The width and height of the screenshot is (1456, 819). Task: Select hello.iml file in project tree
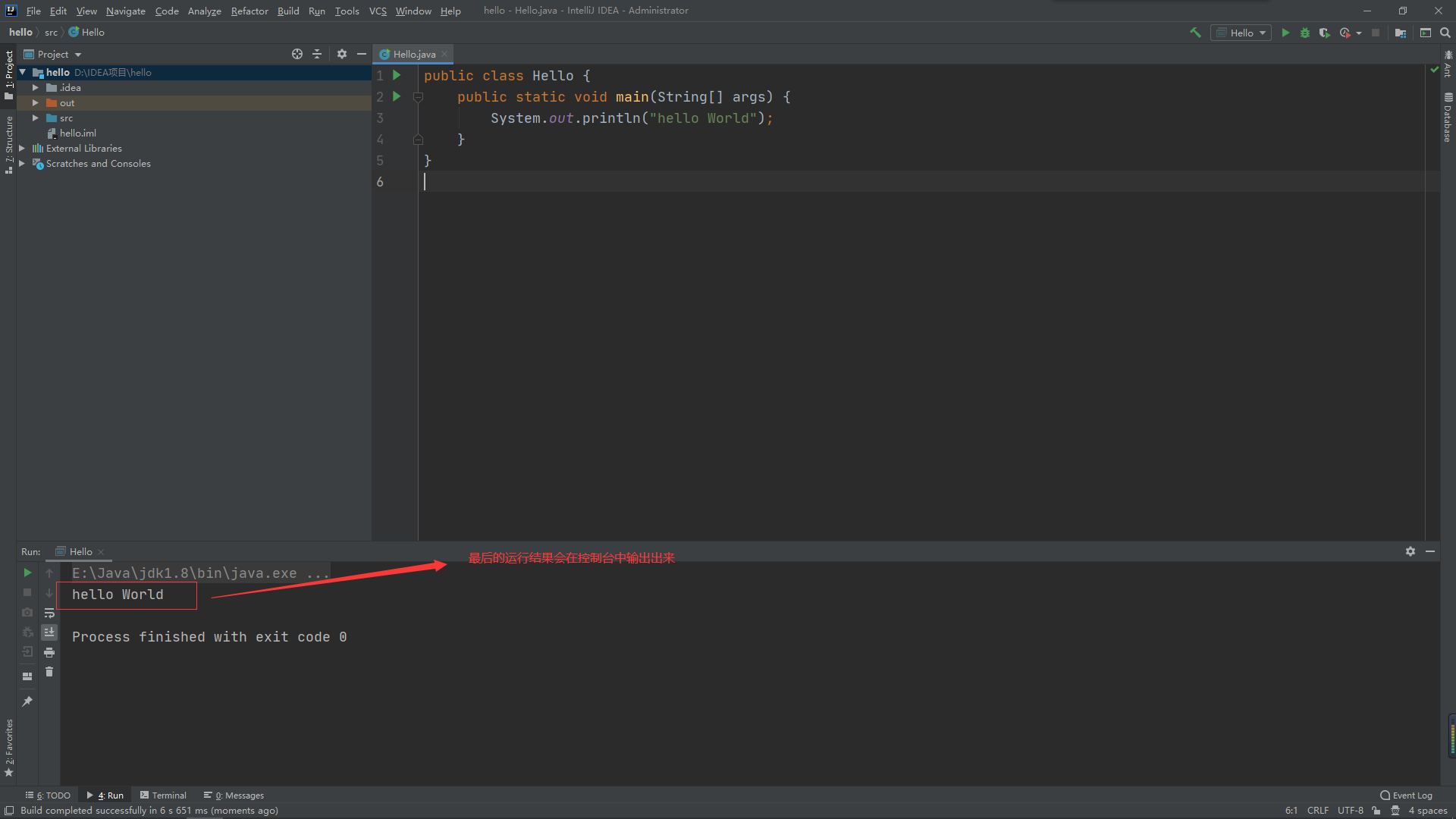[x=77, y=133]
